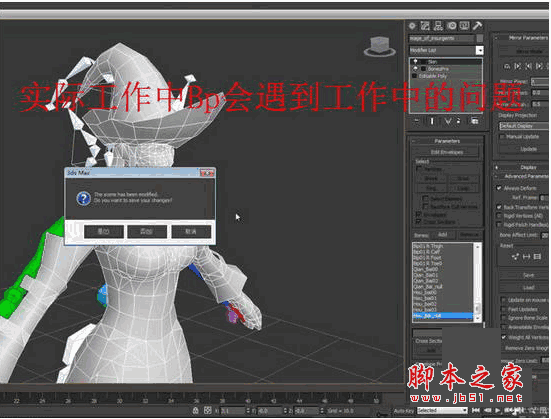Click the last Reset icon in Advanced Parameters
This screenshot has width=551, height=419.
(537, 257)
